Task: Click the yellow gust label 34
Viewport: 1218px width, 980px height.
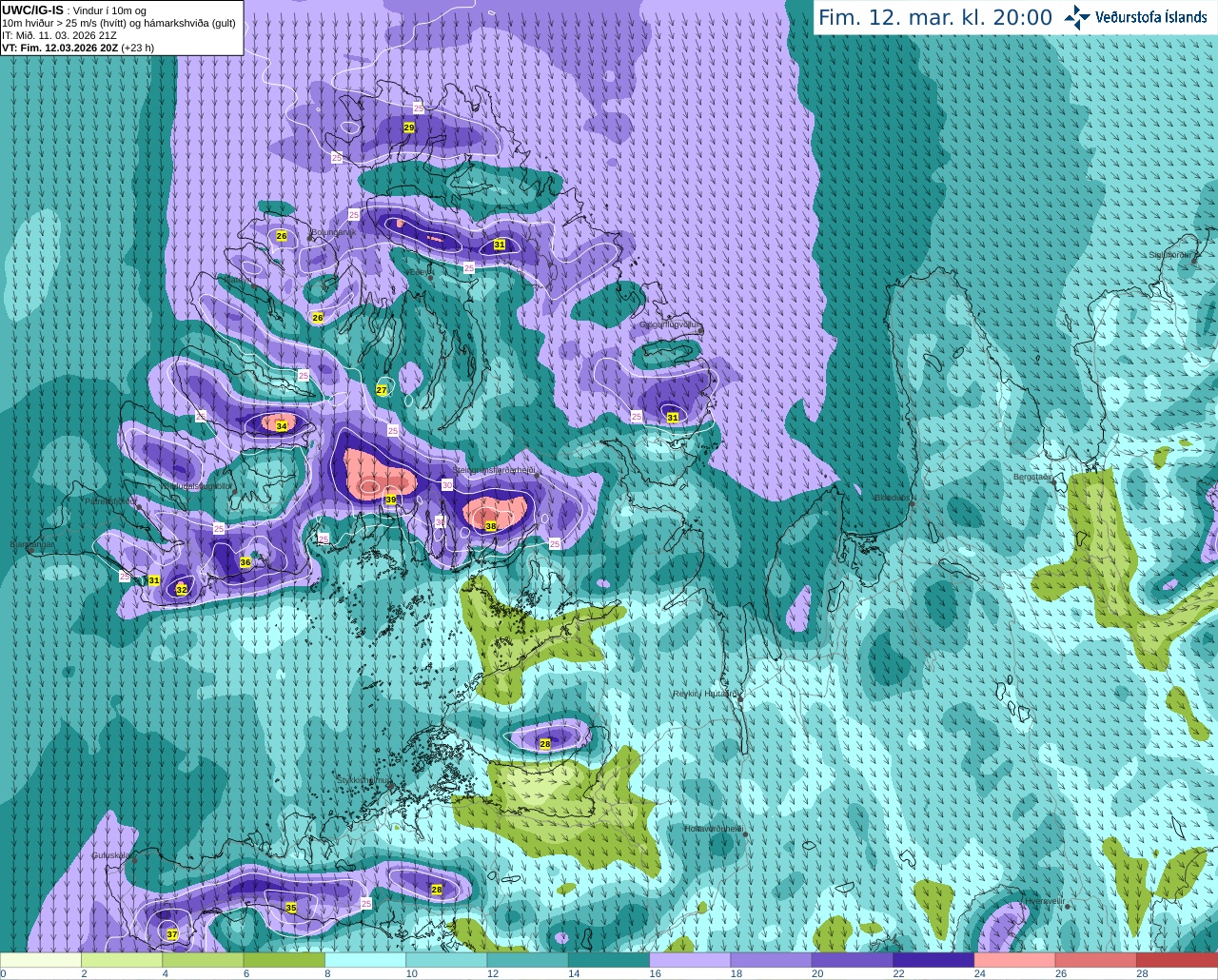Action: pos(282,426)
